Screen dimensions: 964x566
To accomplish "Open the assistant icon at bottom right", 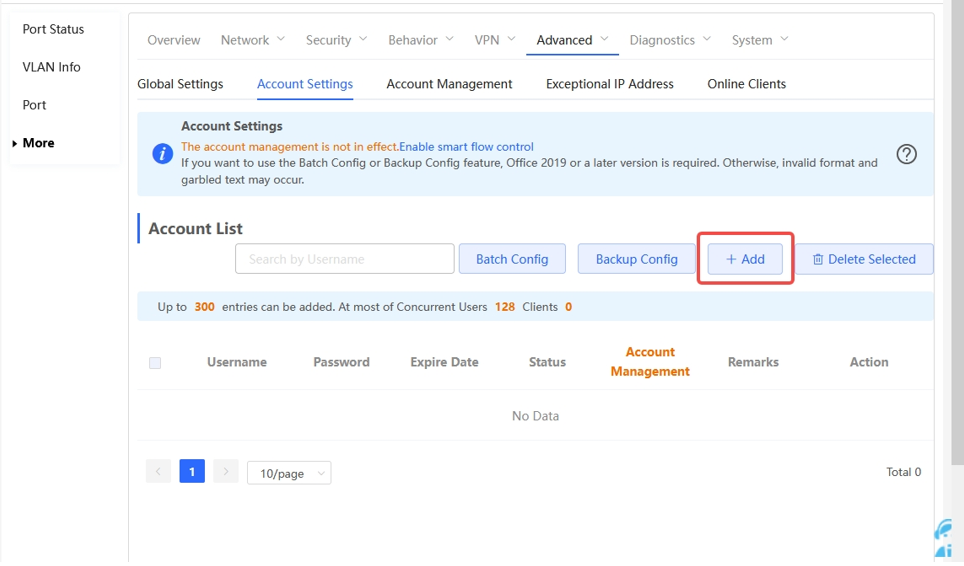I will coord(944,538).
